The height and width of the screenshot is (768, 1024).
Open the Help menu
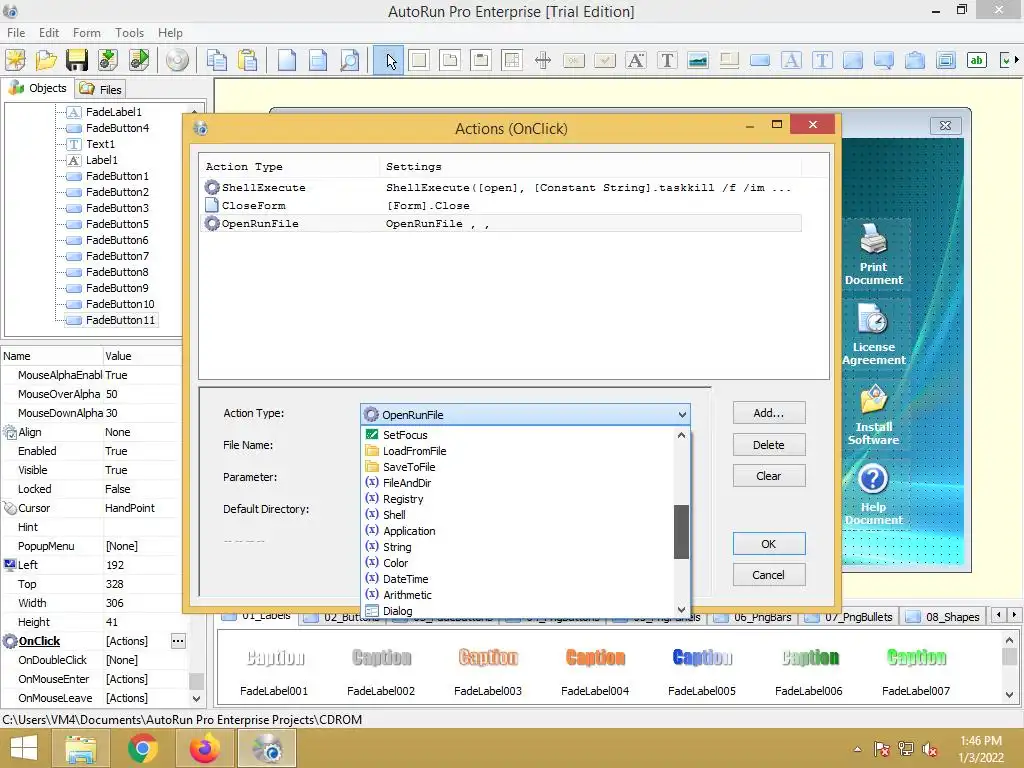coord(170,33)
